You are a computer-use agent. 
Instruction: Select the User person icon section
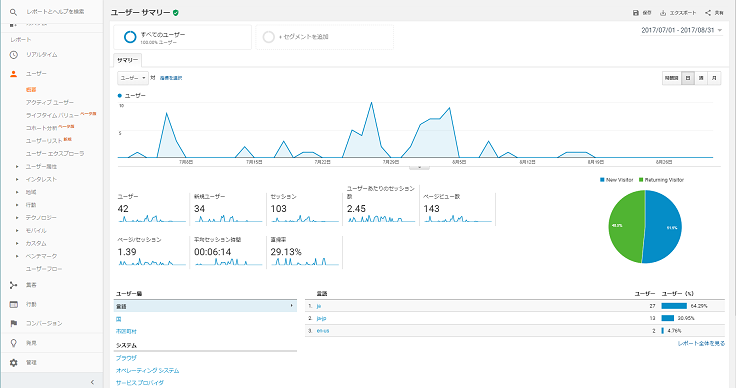(14, 74)
